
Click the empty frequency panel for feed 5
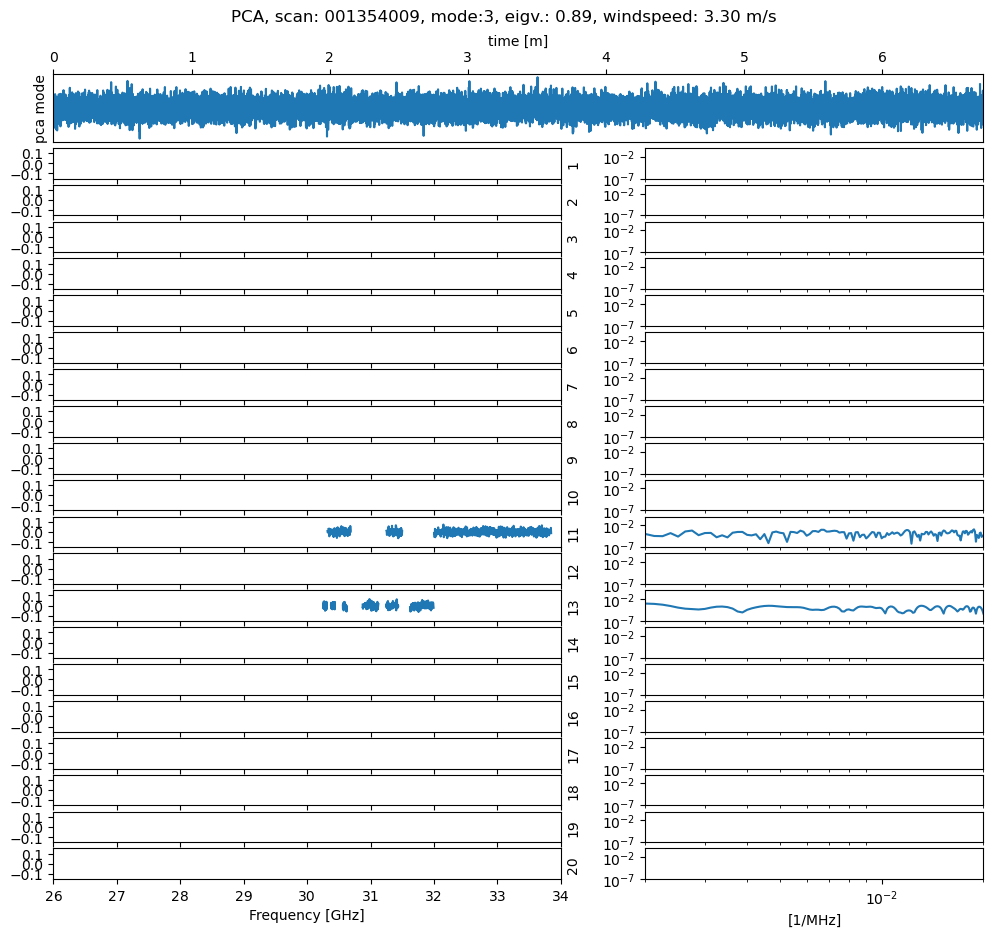click(x=307, y=311)
